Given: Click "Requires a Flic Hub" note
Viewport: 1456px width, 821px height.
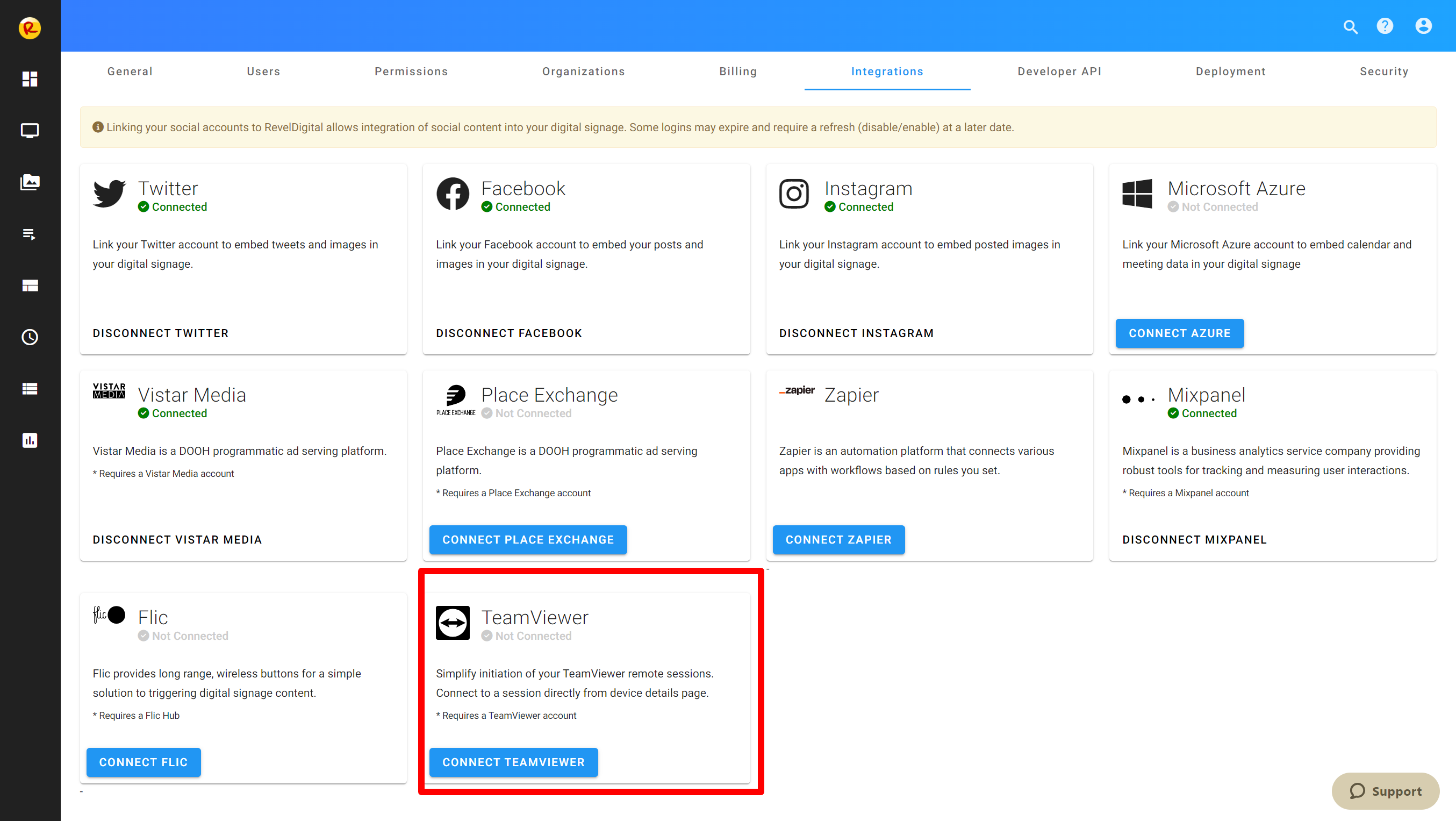Looking at the screenshot, I should pyautogui.click(x=135, y=715).
